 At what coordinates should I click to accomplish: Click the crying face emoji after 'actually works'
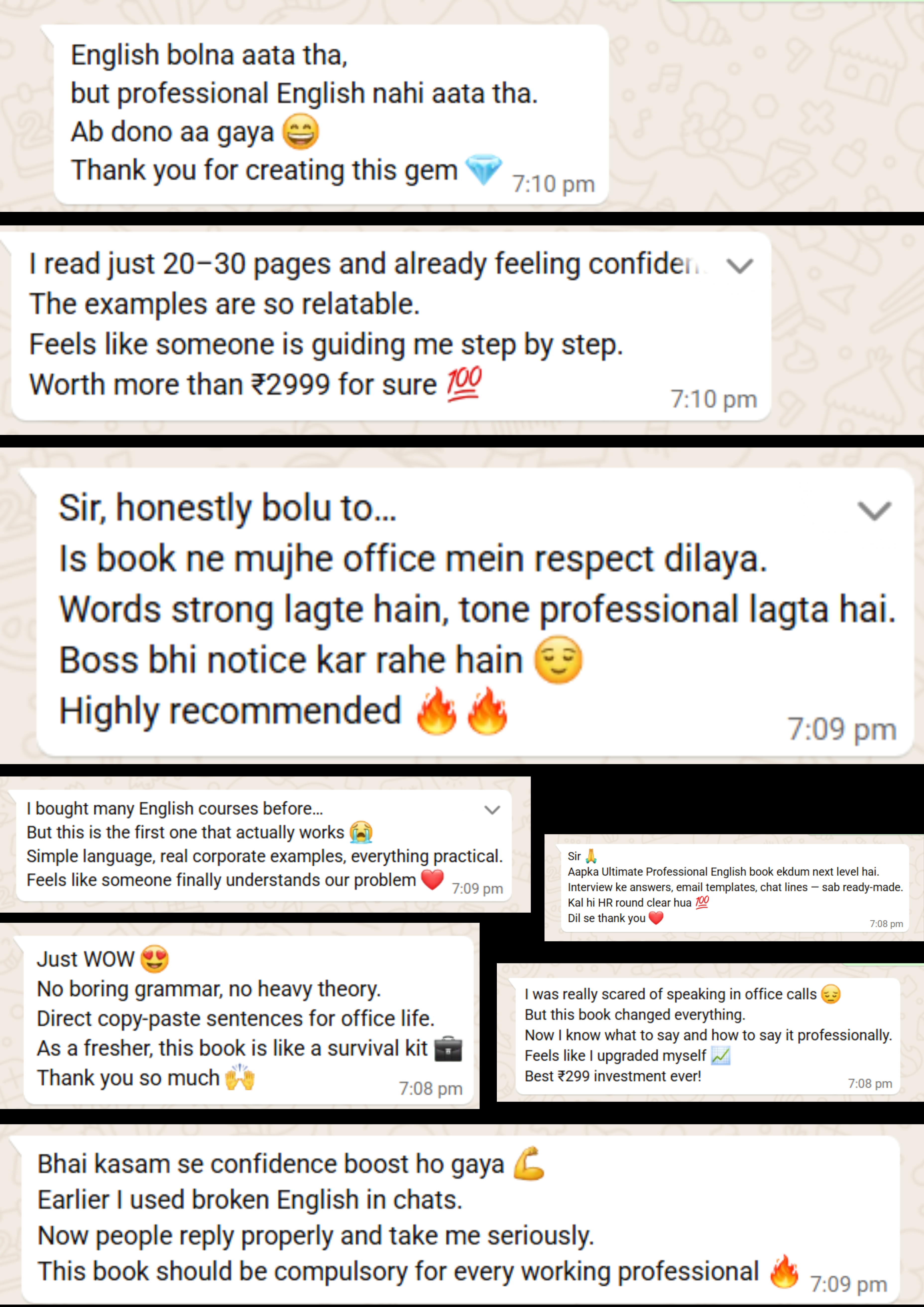[361, 832]
